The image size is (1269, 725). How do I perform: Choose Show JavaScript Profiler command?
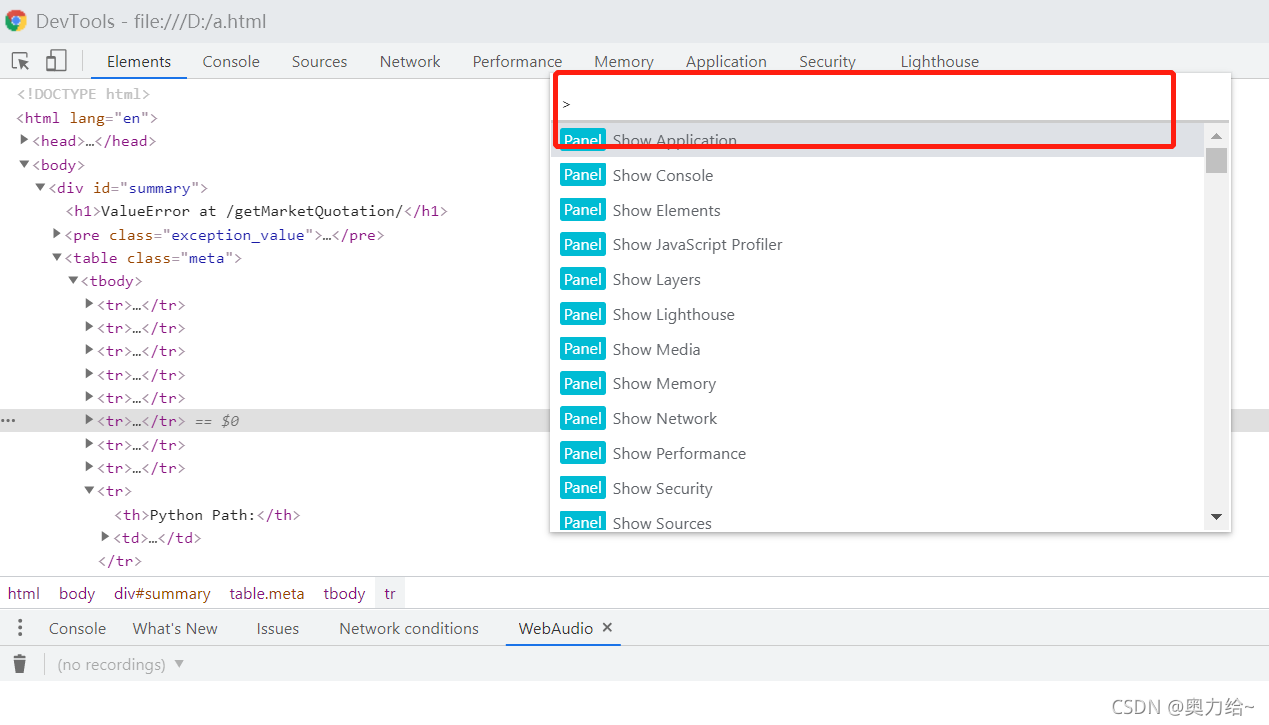pyautogui.click(x=877, y=244)
